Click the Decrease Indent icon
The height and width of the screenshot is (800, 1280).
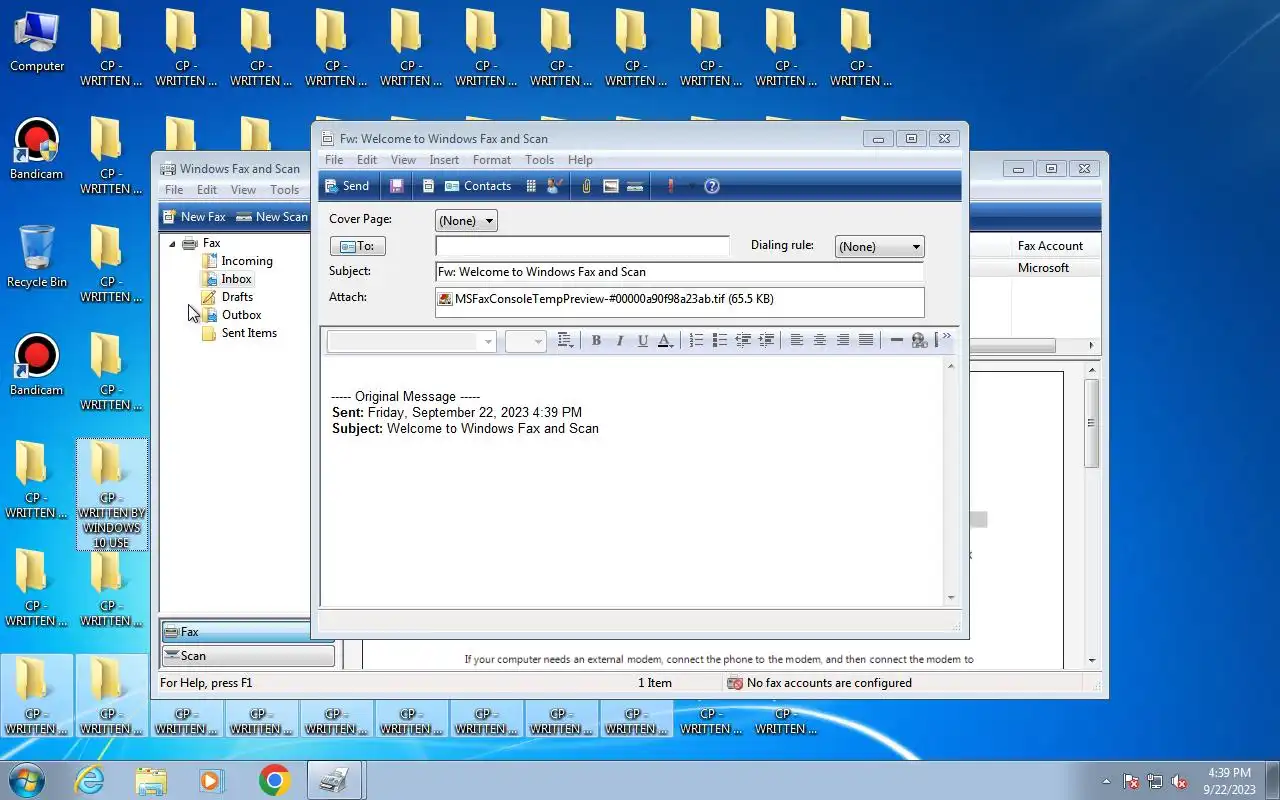[x=743, y=341]
